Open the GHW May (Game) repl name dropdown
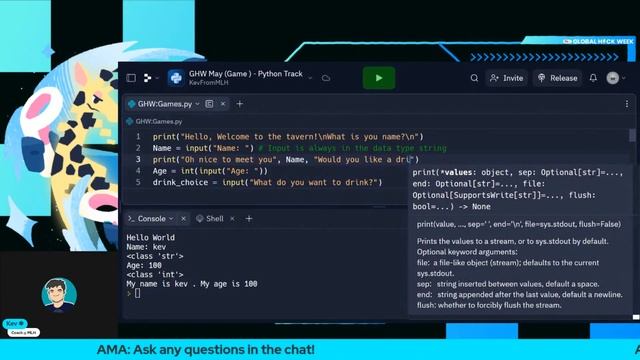640x360 pixels. [x=311, y=78]
